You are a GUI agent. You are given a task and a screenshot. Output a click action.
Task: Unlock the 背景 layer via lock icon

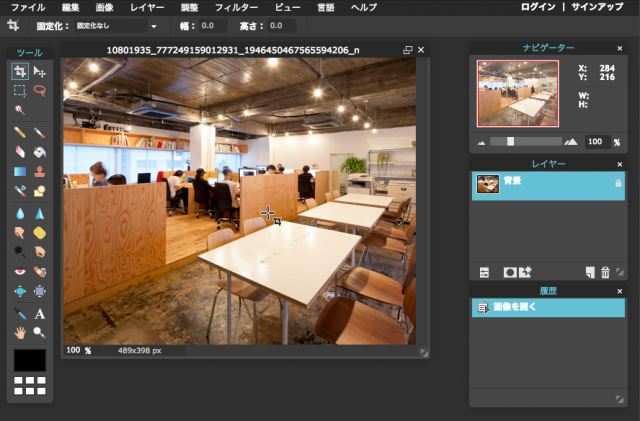click(617, 182)
